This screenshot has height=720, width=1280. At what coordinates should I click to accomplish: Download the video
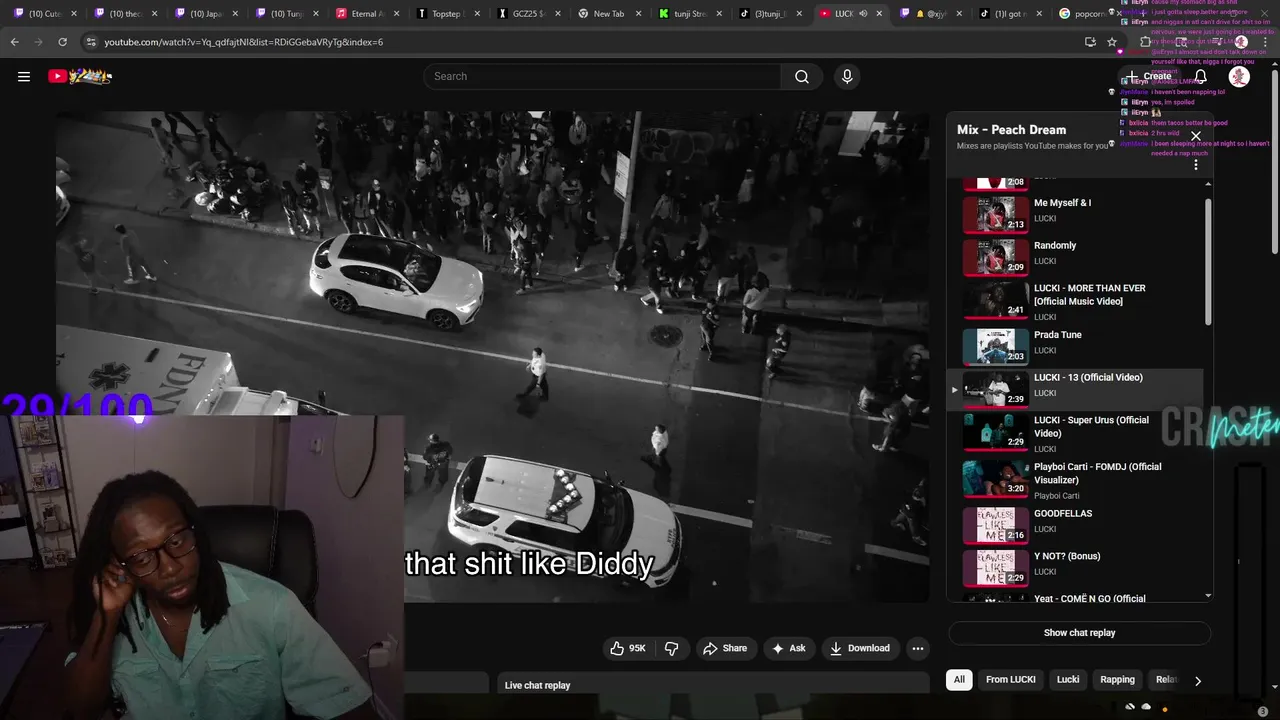coord(859,648)
